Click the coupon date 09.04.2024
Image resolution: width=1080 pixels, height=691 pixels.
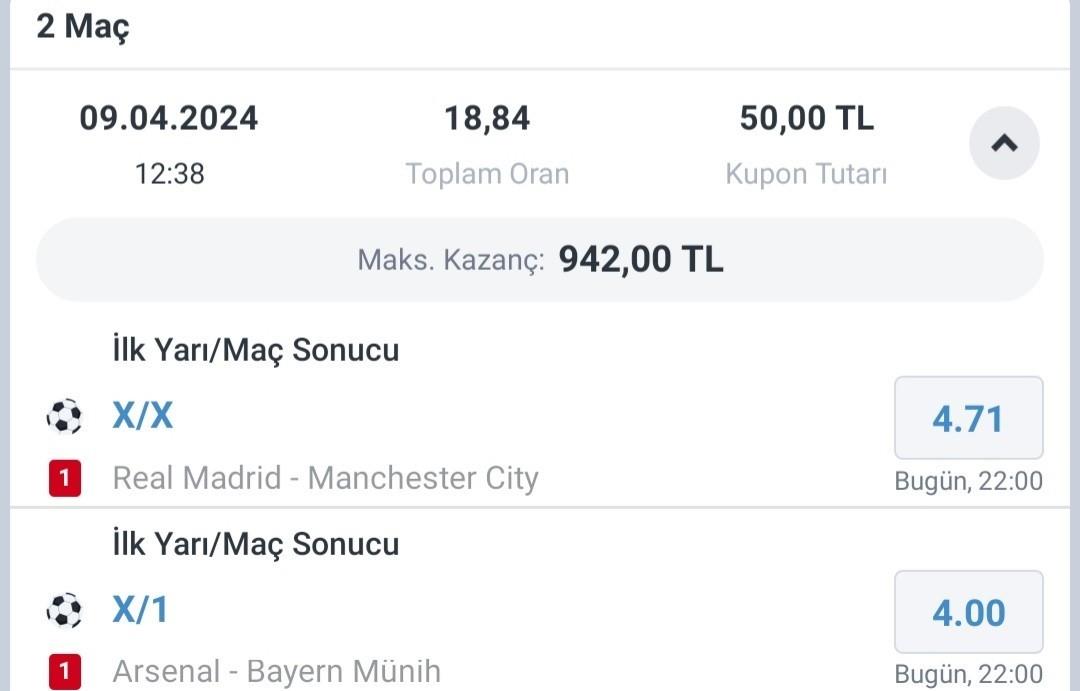click(x=169, y=119)
